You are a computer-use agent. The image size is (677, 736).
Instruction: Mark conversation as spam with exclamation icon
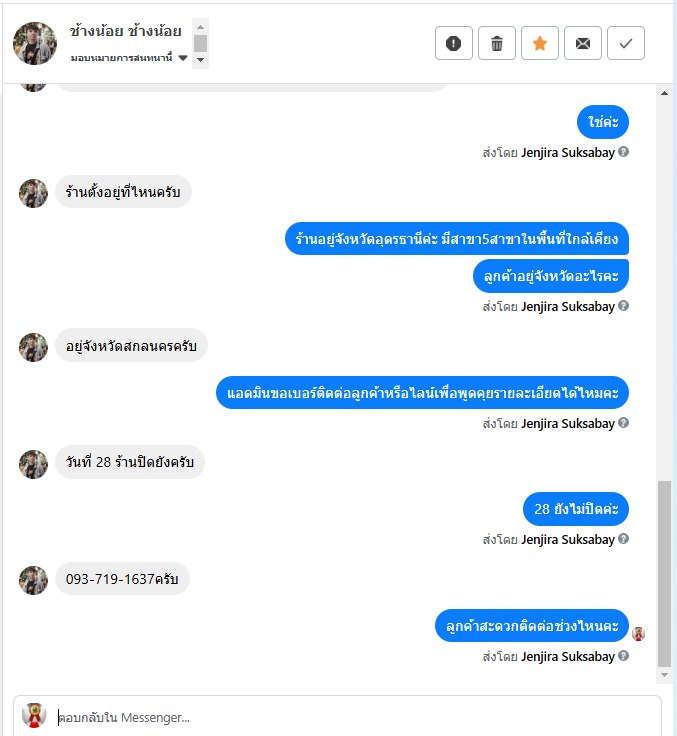tap(454, 43)
